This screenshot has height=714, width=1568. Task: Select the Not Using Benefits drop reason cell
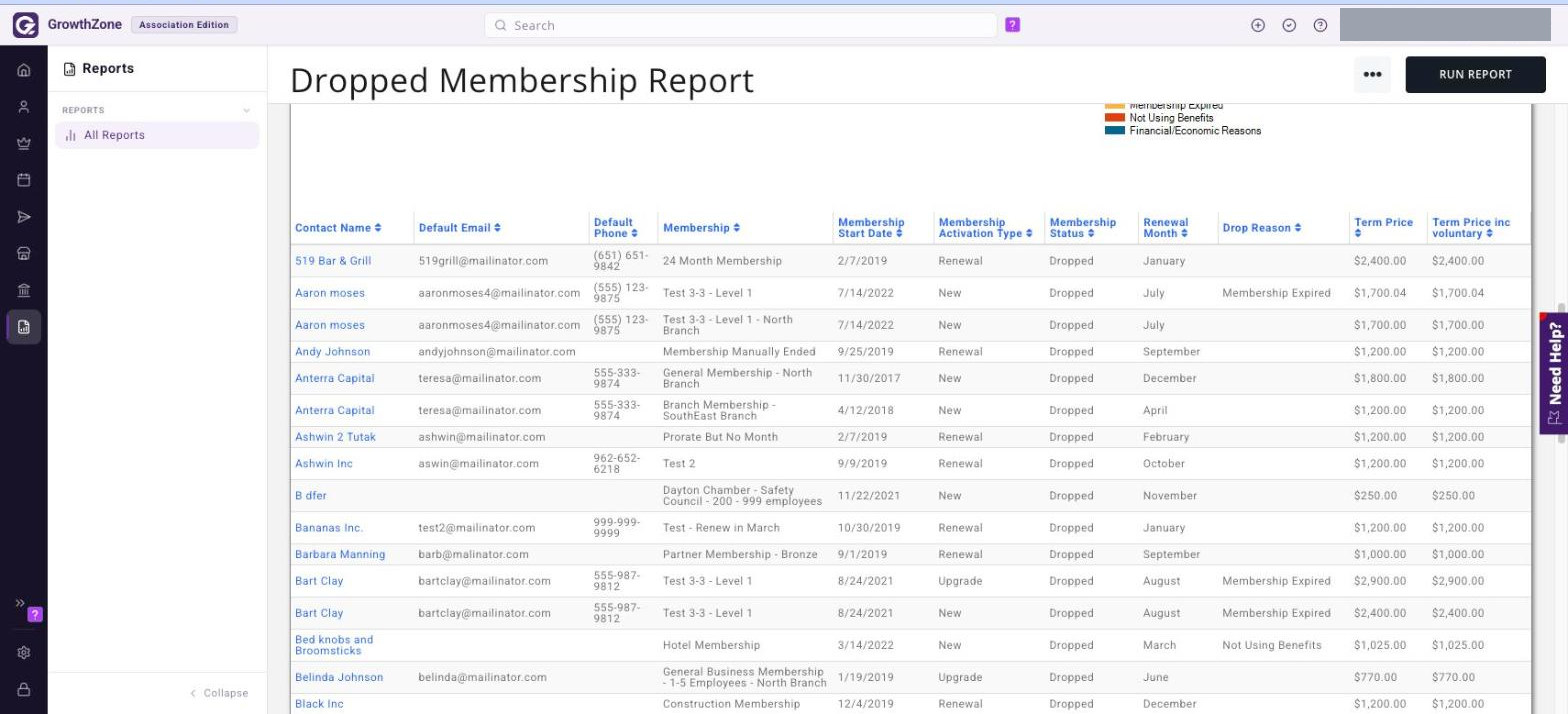(1272, 645)
